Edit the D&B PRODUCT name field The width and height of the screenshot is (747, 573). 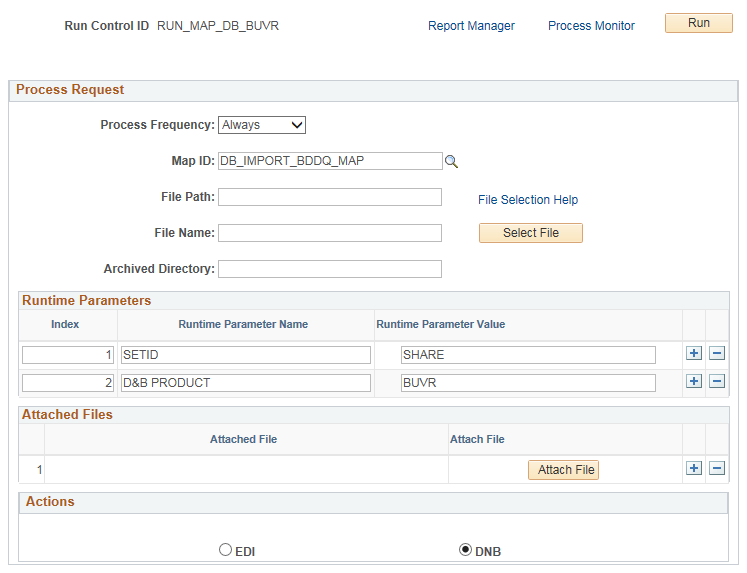coord(246,383)
